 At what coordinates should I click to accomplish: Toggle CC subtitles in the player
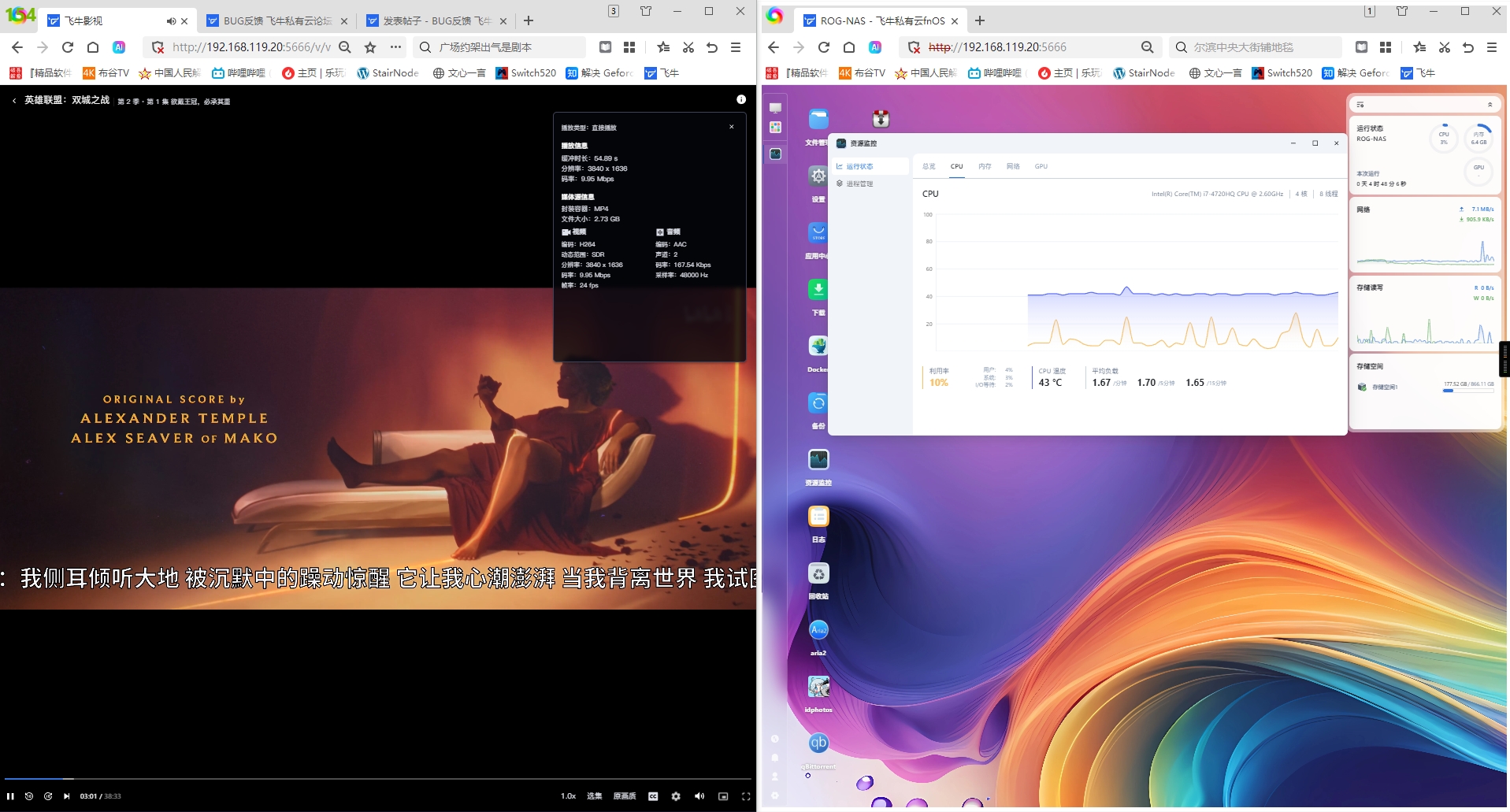(x=653, y=796)
